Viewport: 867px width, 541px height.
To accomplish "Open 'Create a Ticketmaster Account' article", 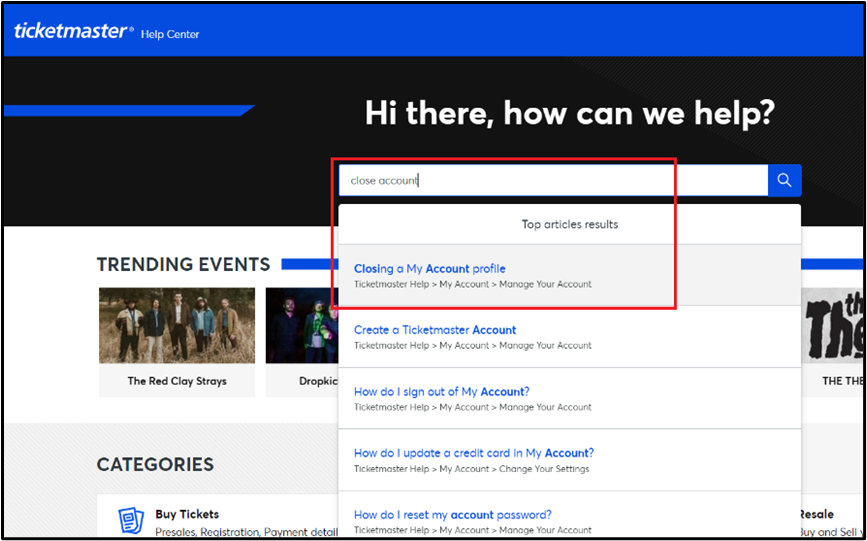I will coord(435,330).
